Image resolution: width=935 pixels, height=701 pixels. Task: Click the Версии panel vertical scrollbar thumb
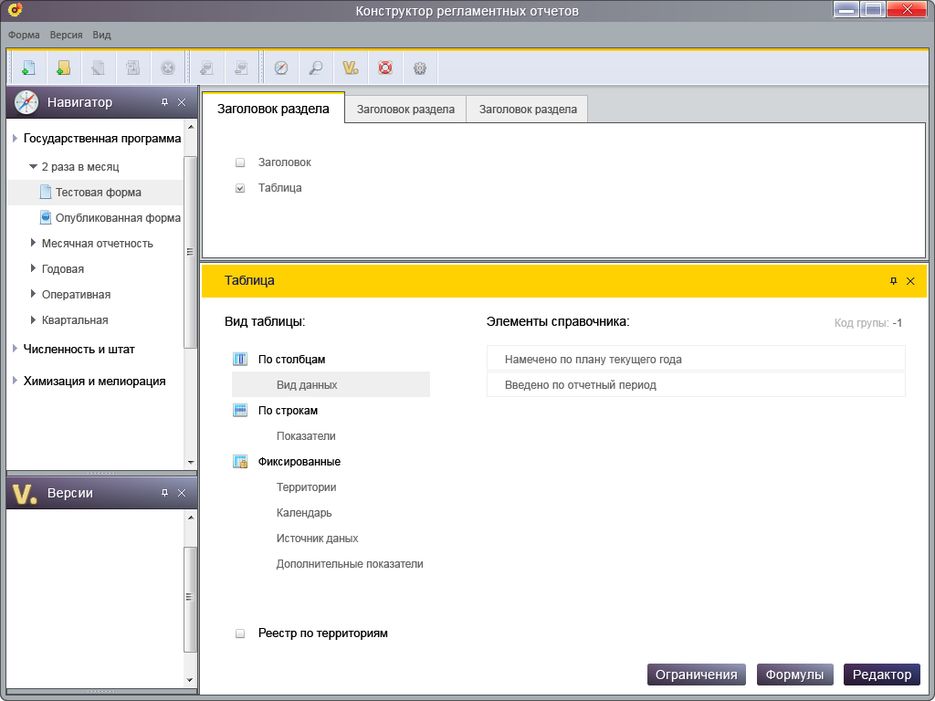[x=190, y=598]
